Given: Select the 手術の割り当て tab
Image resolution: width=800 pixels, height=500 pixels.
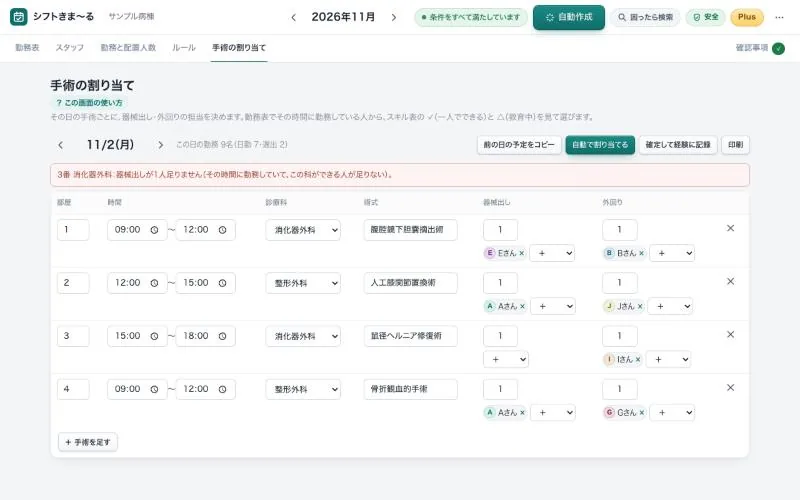Looking at the screenshot, I should click(239, 48).
